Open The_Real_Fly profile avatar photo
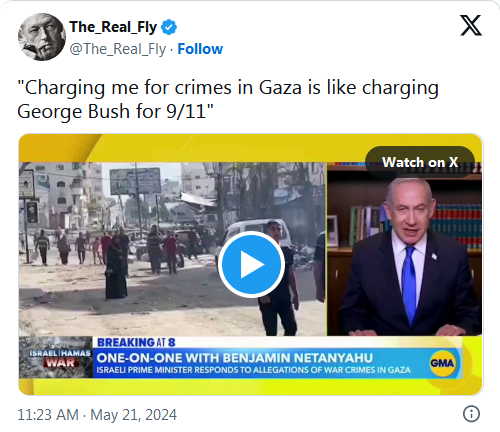 [42, 37]
